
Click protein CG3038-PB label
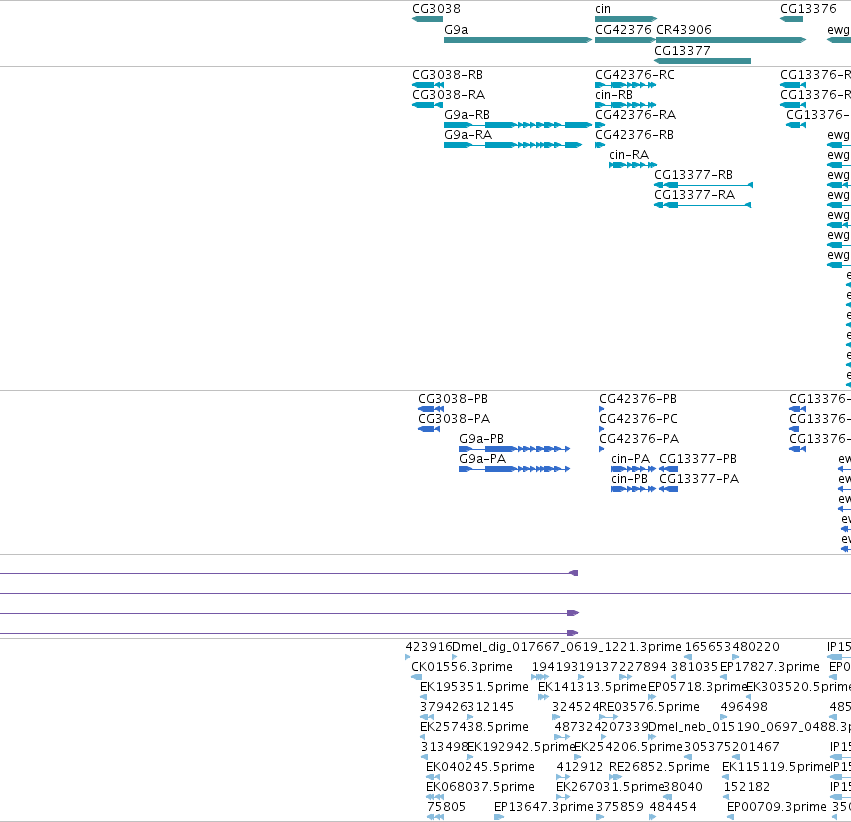click(x=453, y=399)
